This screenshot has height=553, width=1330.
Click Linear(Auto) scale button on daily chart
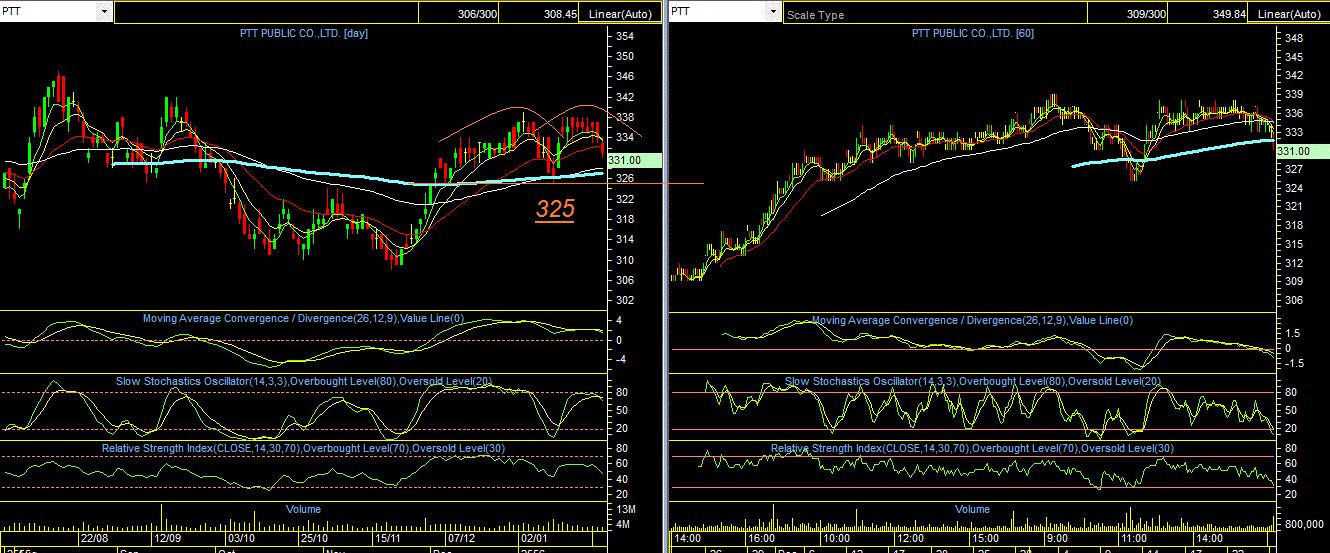point(621,14)
